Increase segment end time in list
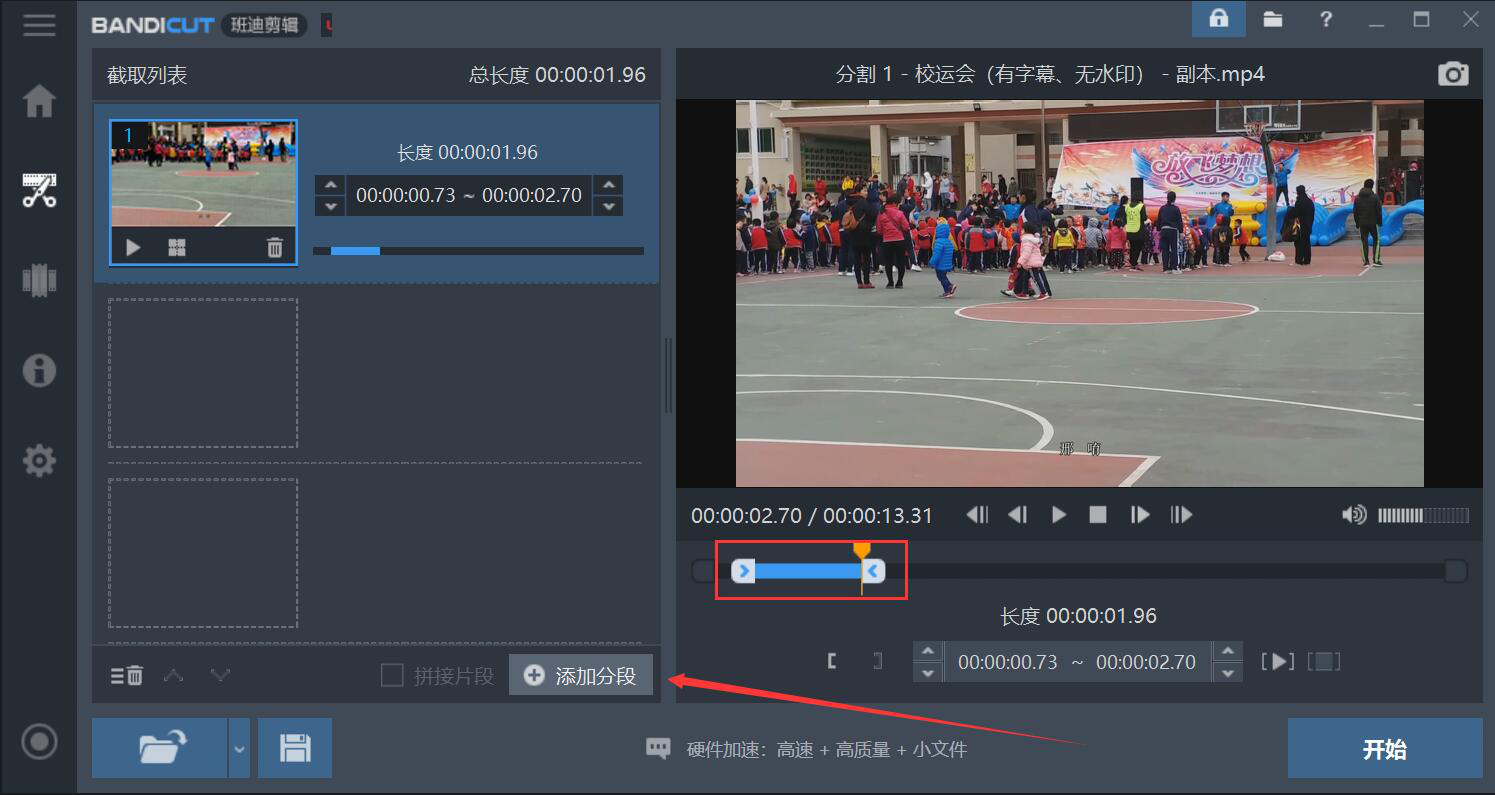 [608, 185]
